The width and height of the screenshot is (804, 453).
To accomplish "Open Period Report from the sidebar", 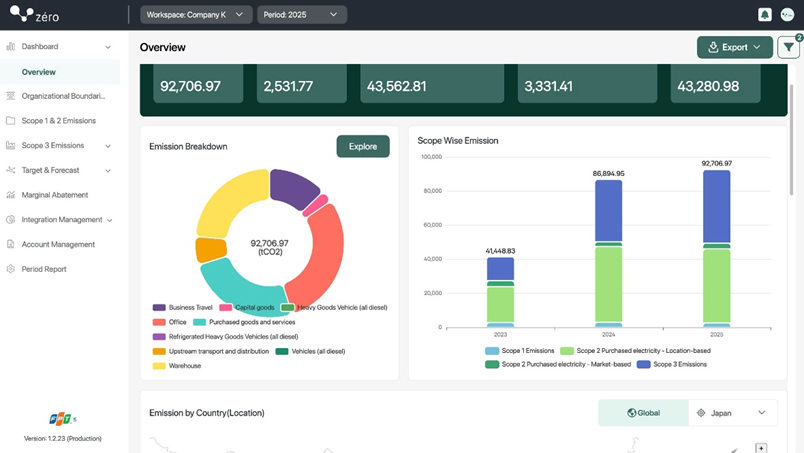I will tap(44, 269).
